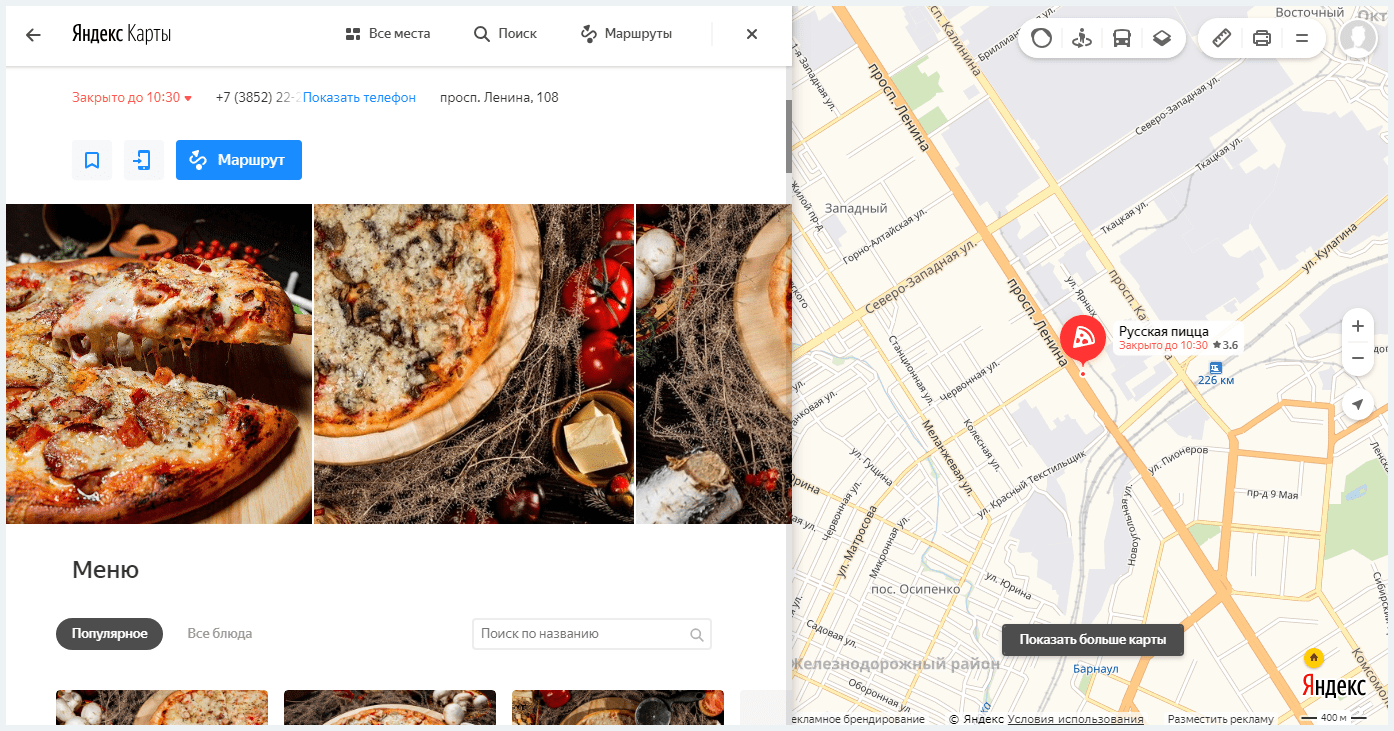Open the hamburger menu icon on the map
The width and height of the screenshot is (1394, 731).
pos(1302,39)
